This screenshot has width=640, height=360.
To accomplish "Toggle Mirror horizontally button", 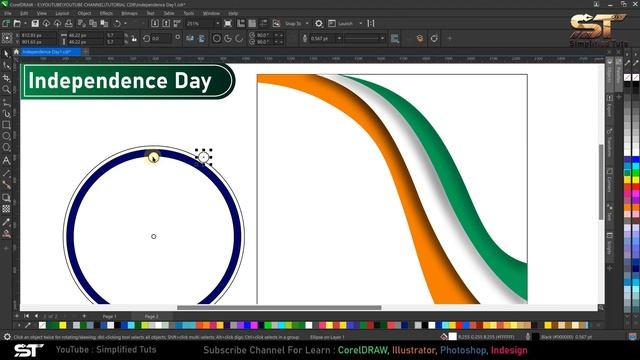I will (x=190, y=38).
